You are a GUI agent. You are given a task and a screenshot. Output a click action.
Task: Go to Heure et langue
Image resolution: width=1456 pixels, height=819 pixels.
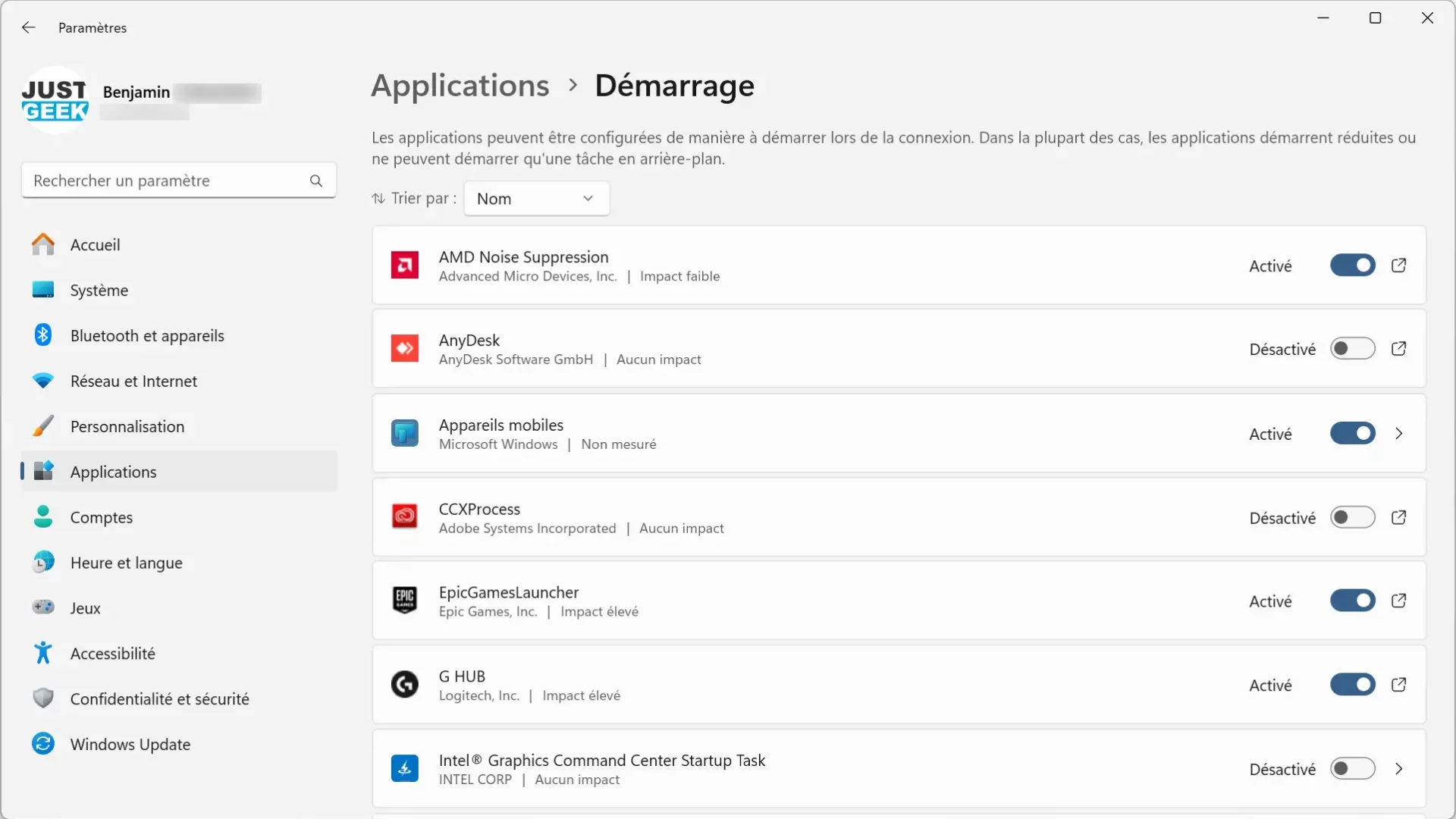tap(179, 563)
